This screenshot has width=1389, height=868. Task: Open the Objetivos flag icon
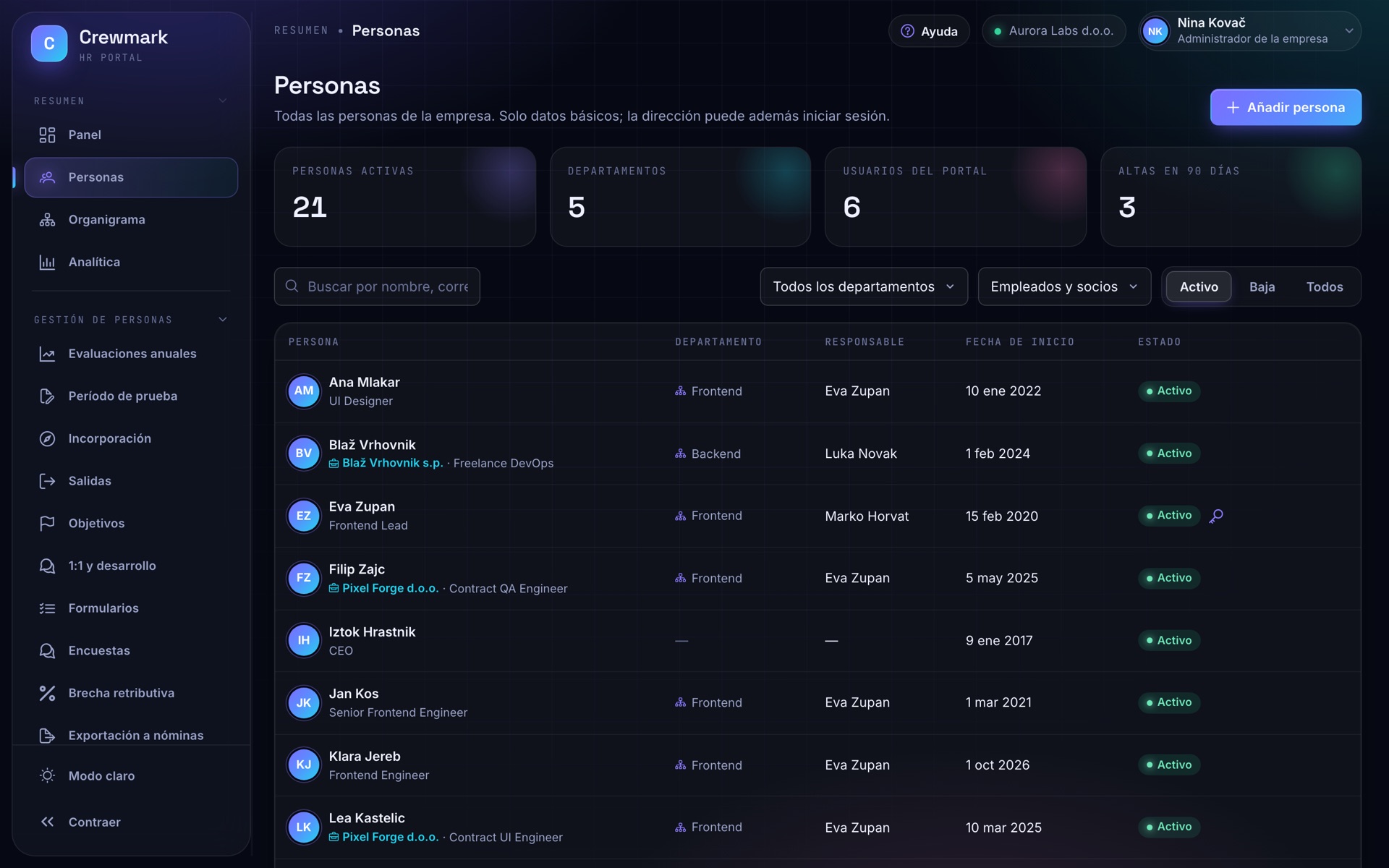click(x=47, y=524)
